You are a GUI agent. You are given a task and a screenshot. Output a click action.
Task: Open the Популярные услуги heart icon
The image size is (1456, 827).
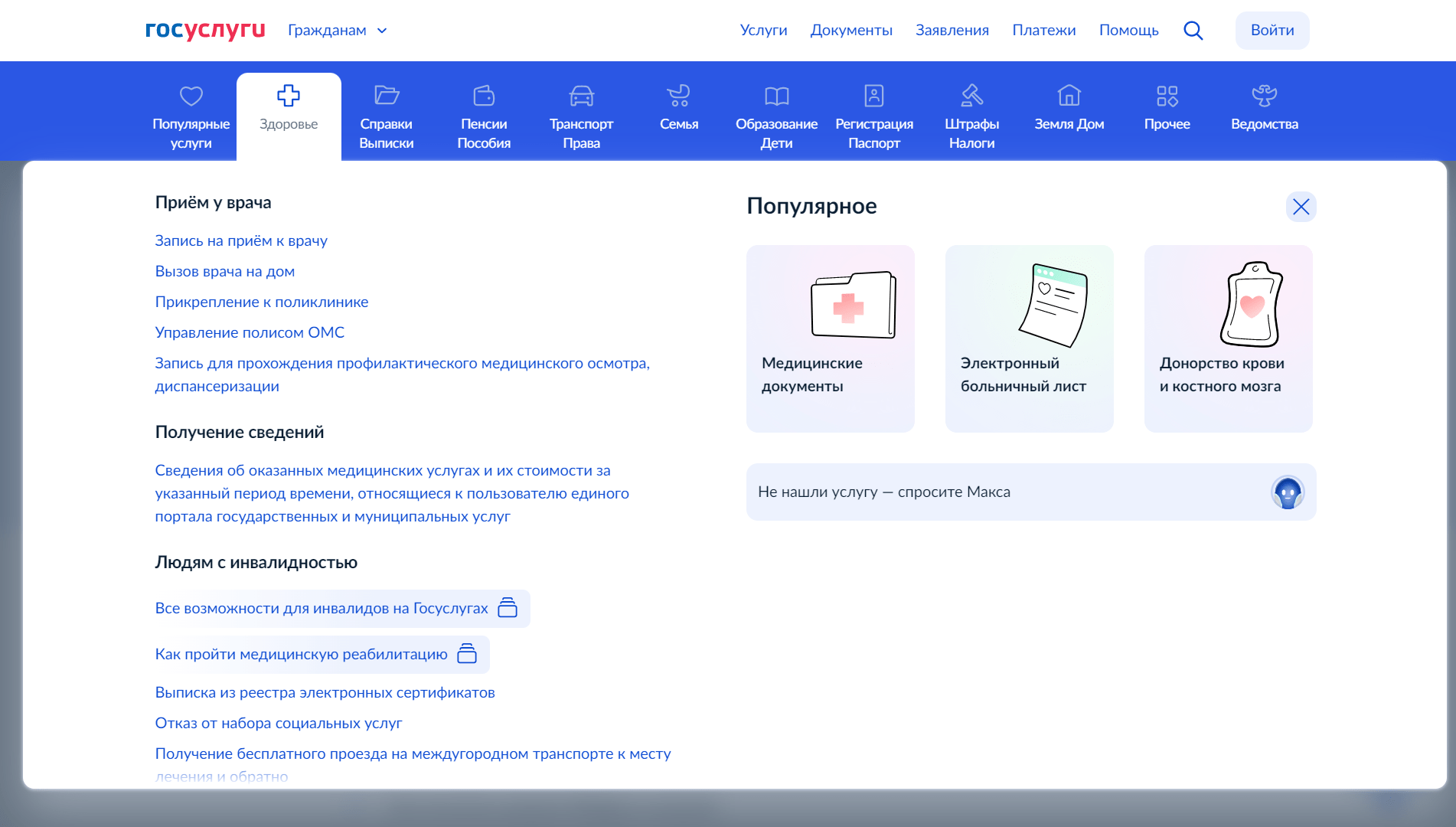click(x=191, y=96)
